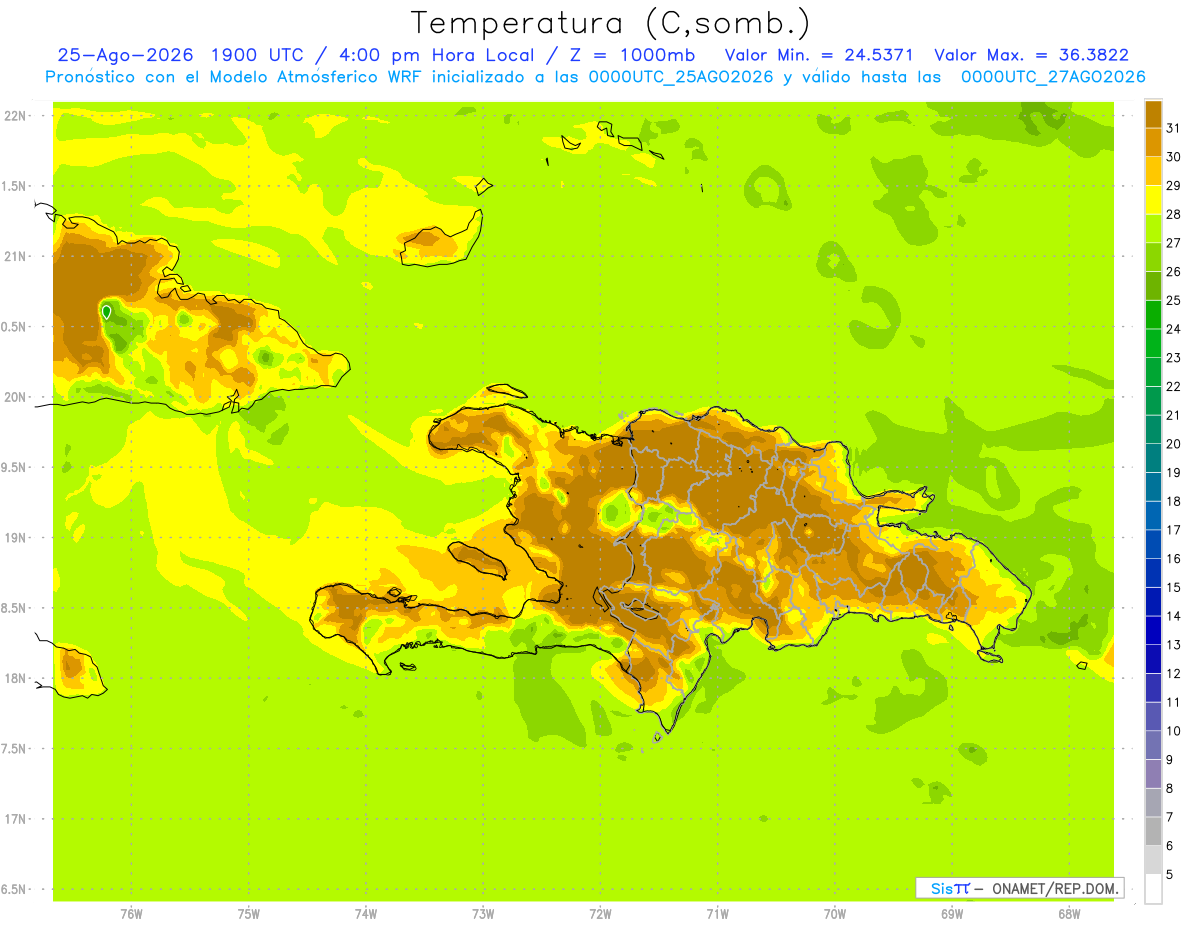Click "0000UTC_27AGO2026" valid-until time text
This screenshot has height=927, width=1200.
click(1054, 77)
